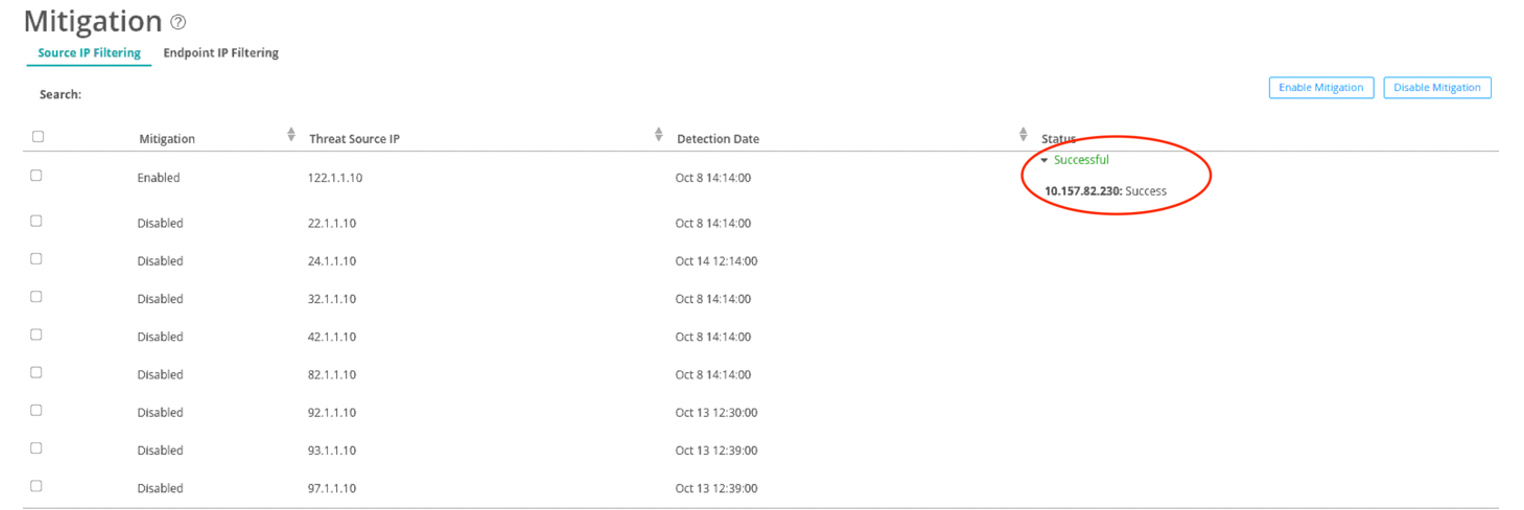Open the Endpoint IP Filtering tab
1524x510 pixels.
(x=221, y=53)
